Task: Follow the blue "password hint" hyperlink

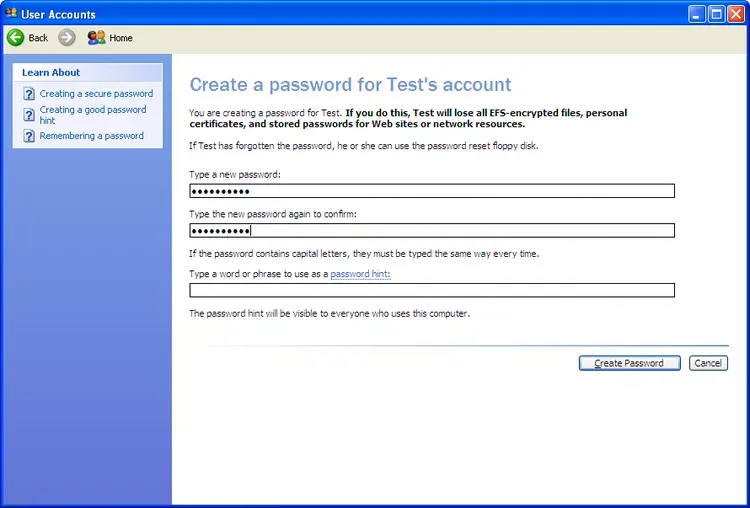Action: point(360,273)
